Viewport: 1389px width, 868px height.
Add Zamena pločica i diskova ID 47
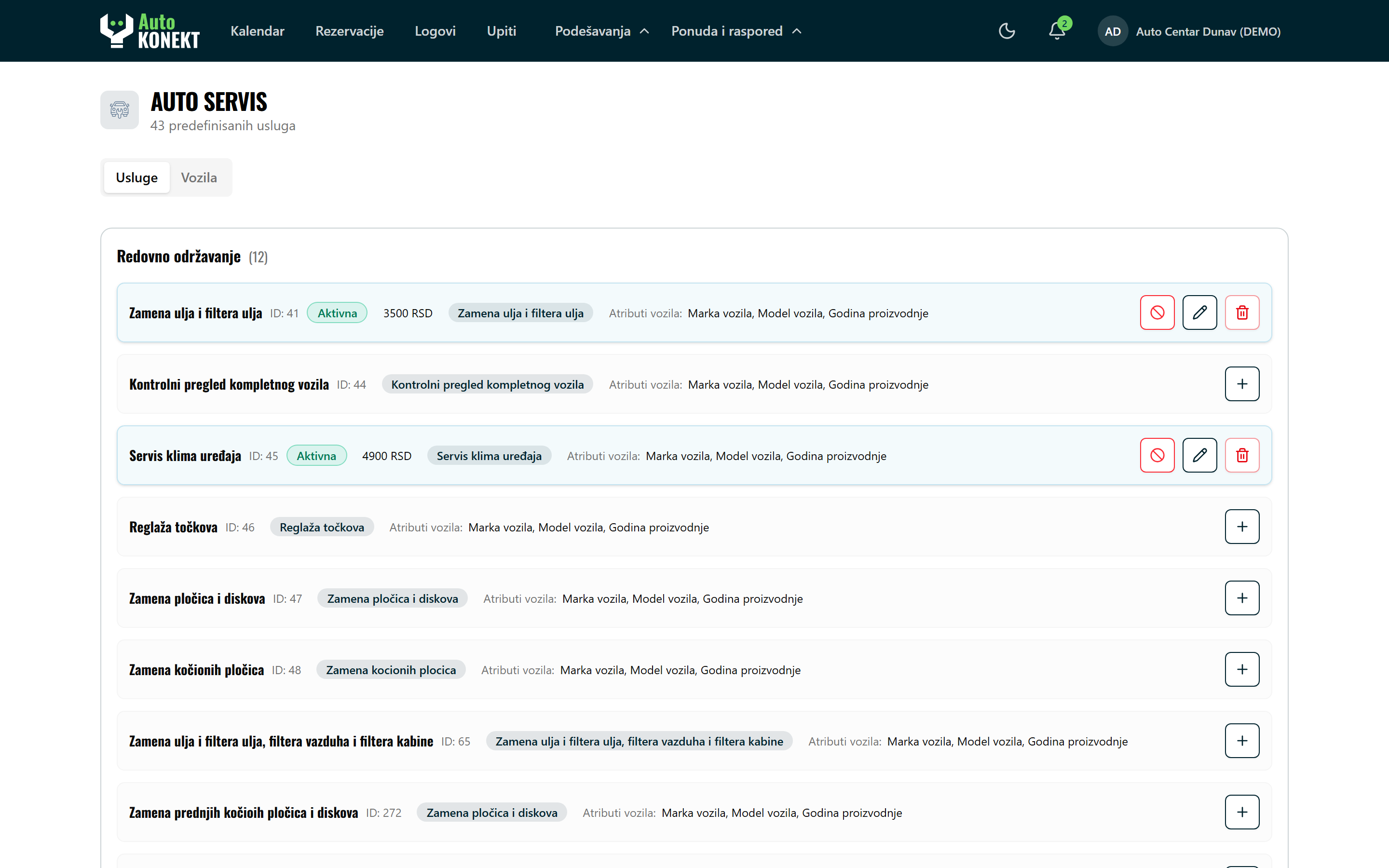pyautogui.click(x=1242, y=598)
